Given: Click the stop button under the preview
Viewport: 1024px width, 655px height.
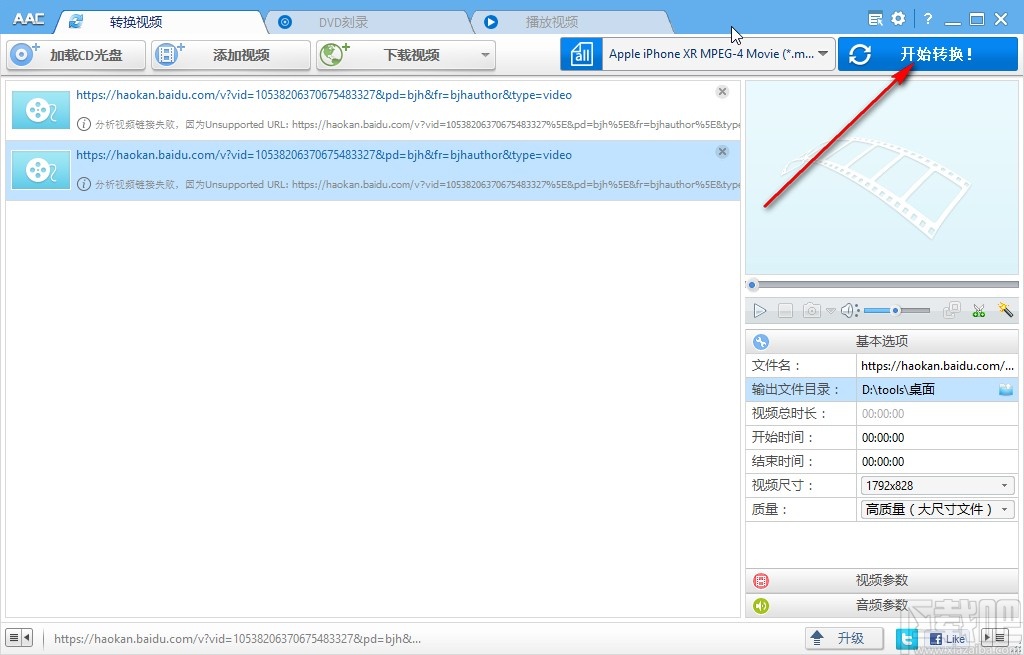Looking at the screenshot, I should click(x=785, y=311).
